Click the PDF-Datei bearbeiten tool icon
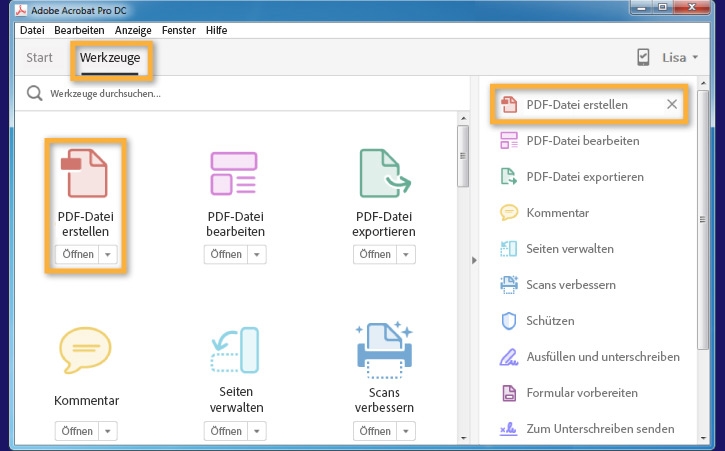This screenshot has height=451, width=725. click(x=235, y=172)
